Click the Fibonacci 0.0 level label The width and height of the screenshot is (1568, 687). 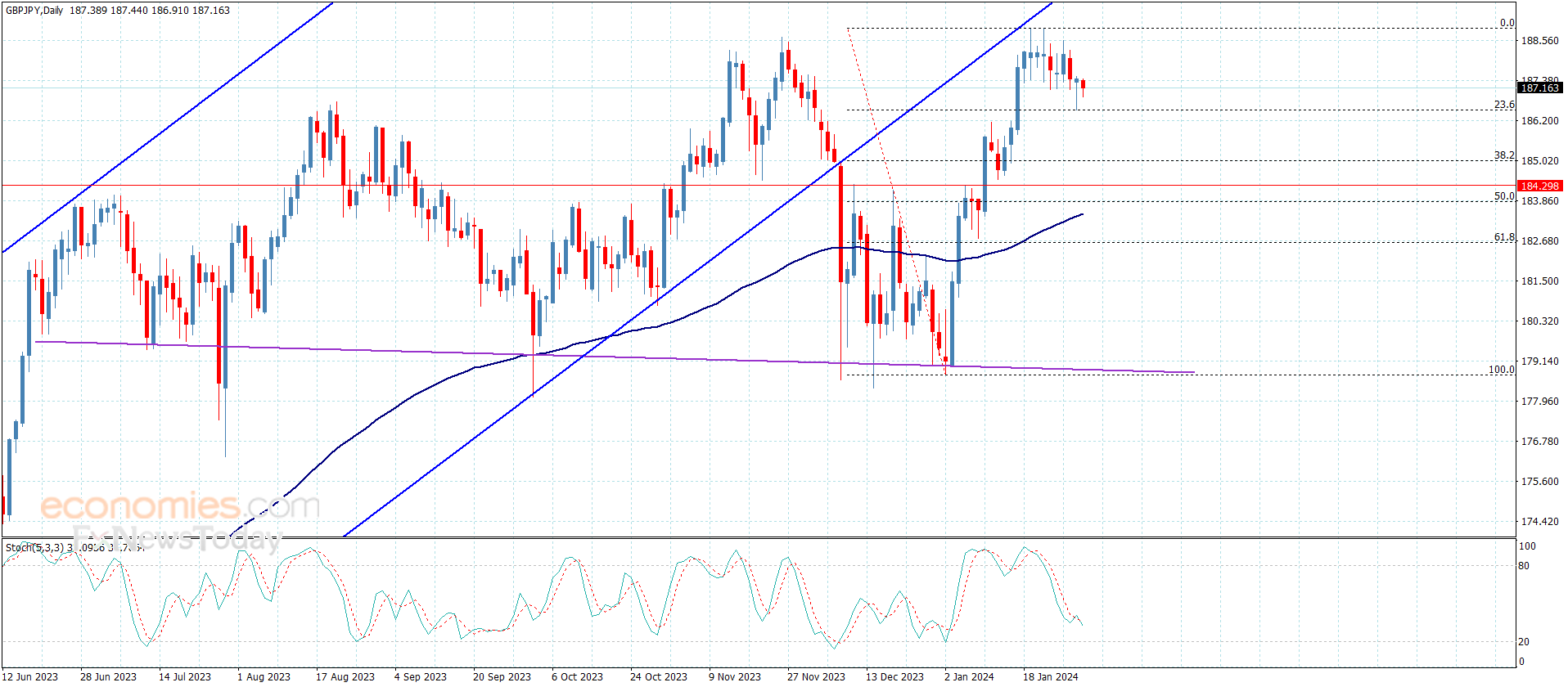pyautogui.click(x=1507, y=23)
